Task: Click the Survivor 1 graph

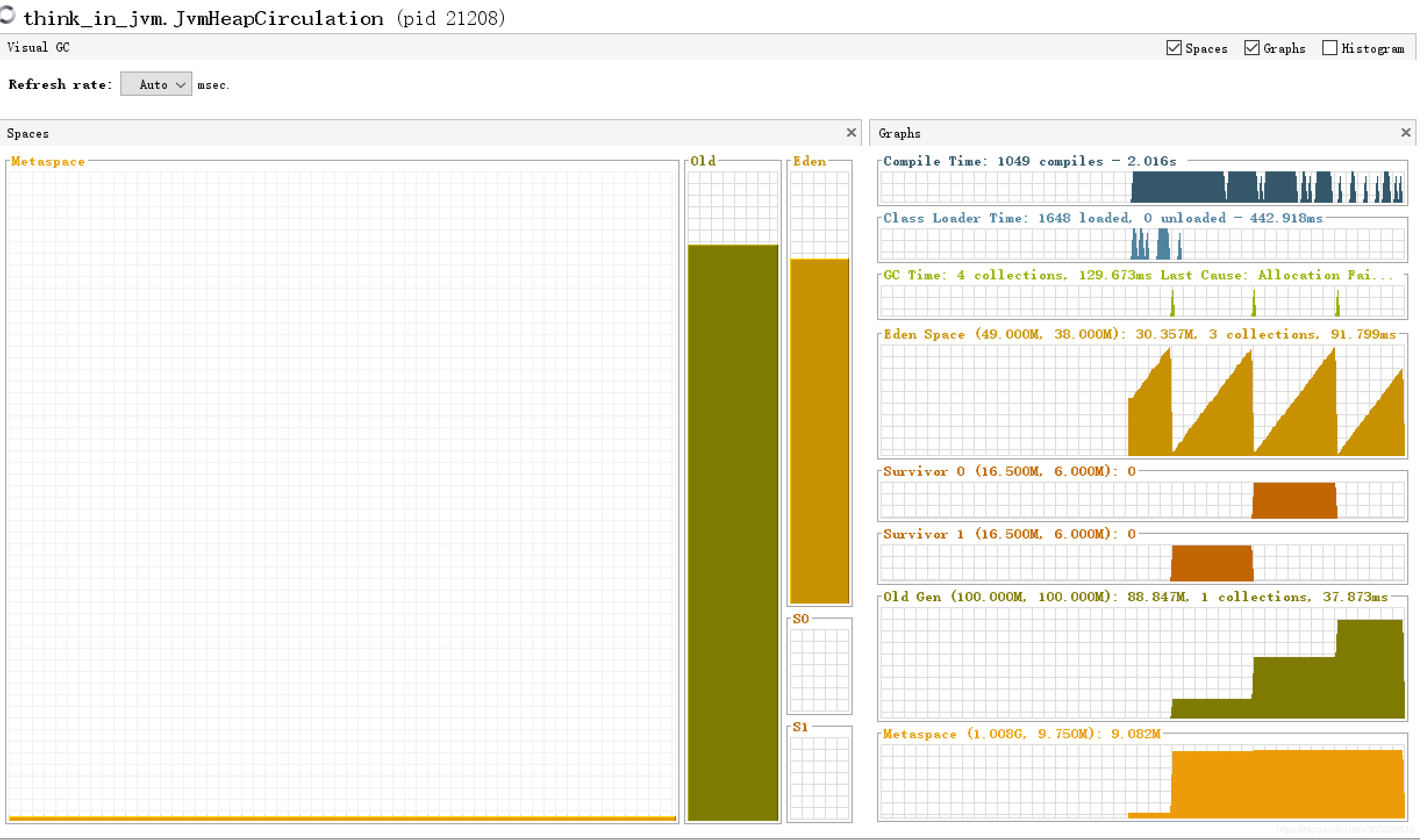Action: tap(1143, 563)
